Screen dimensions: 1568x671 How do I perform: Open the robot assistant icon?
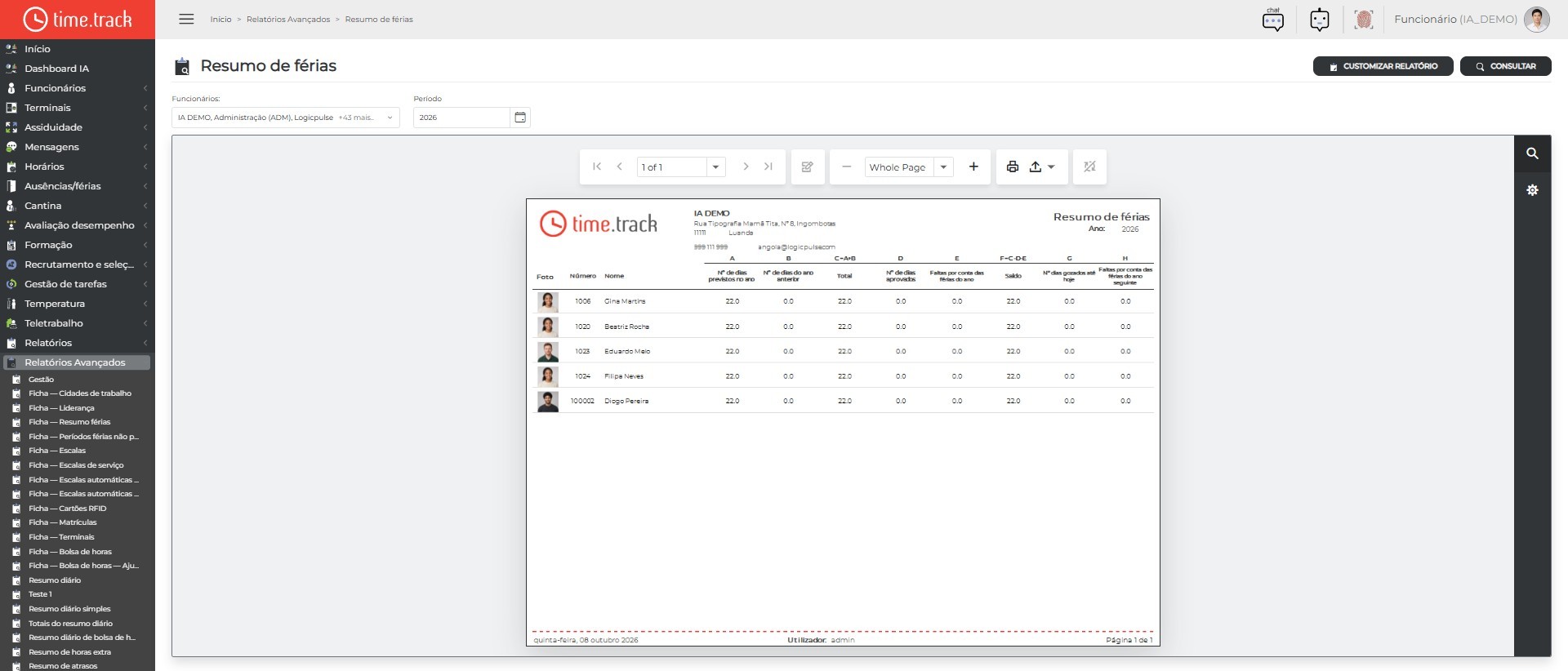pyautogui.click(x=1319, y=20)
